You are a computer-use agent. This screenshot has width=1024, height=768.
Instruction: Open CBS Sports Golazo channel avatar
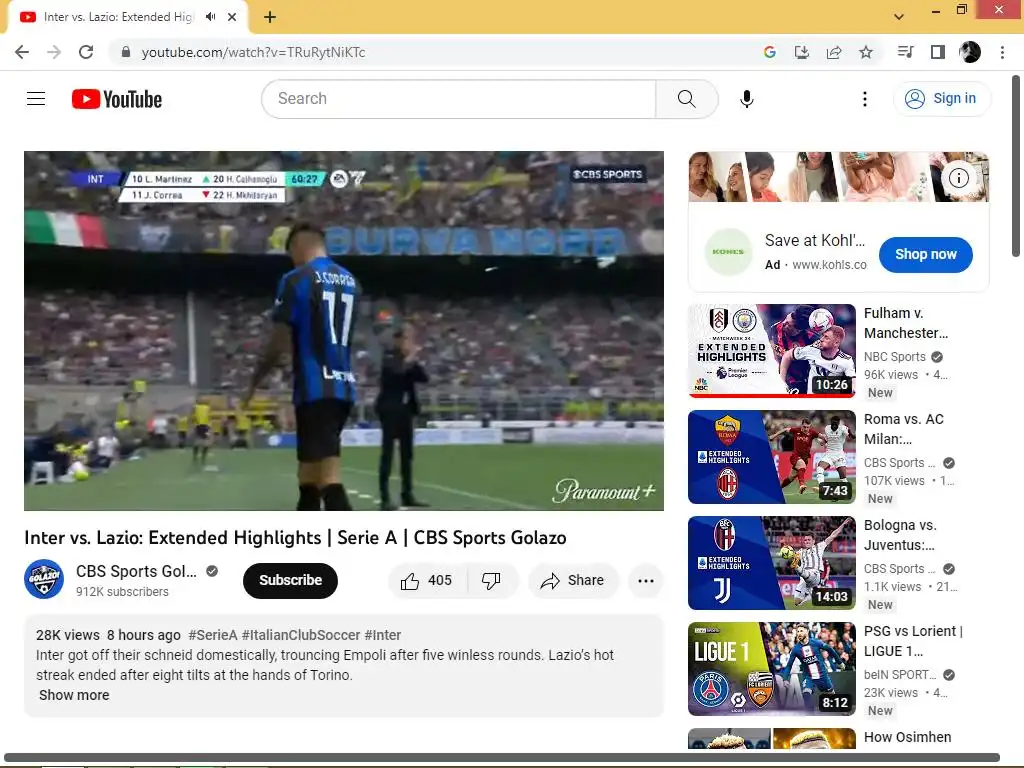click(x=44, y=579)
